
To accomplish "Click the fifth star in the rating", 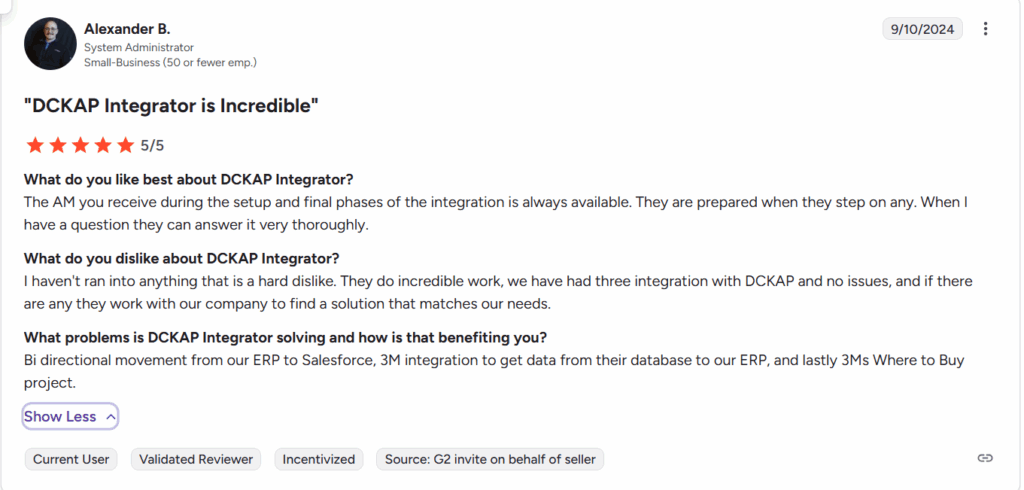I will (x=125, y=146).
